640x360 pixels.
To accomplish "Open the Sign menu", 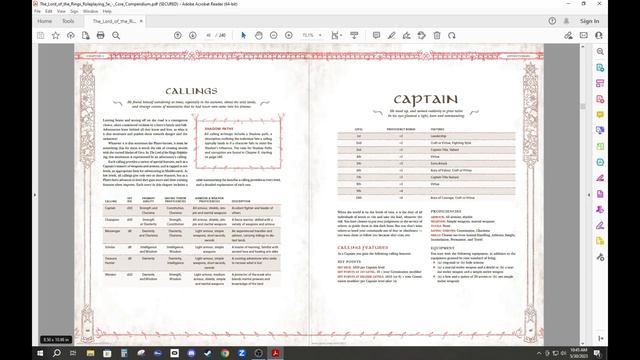I will point(74,11).
